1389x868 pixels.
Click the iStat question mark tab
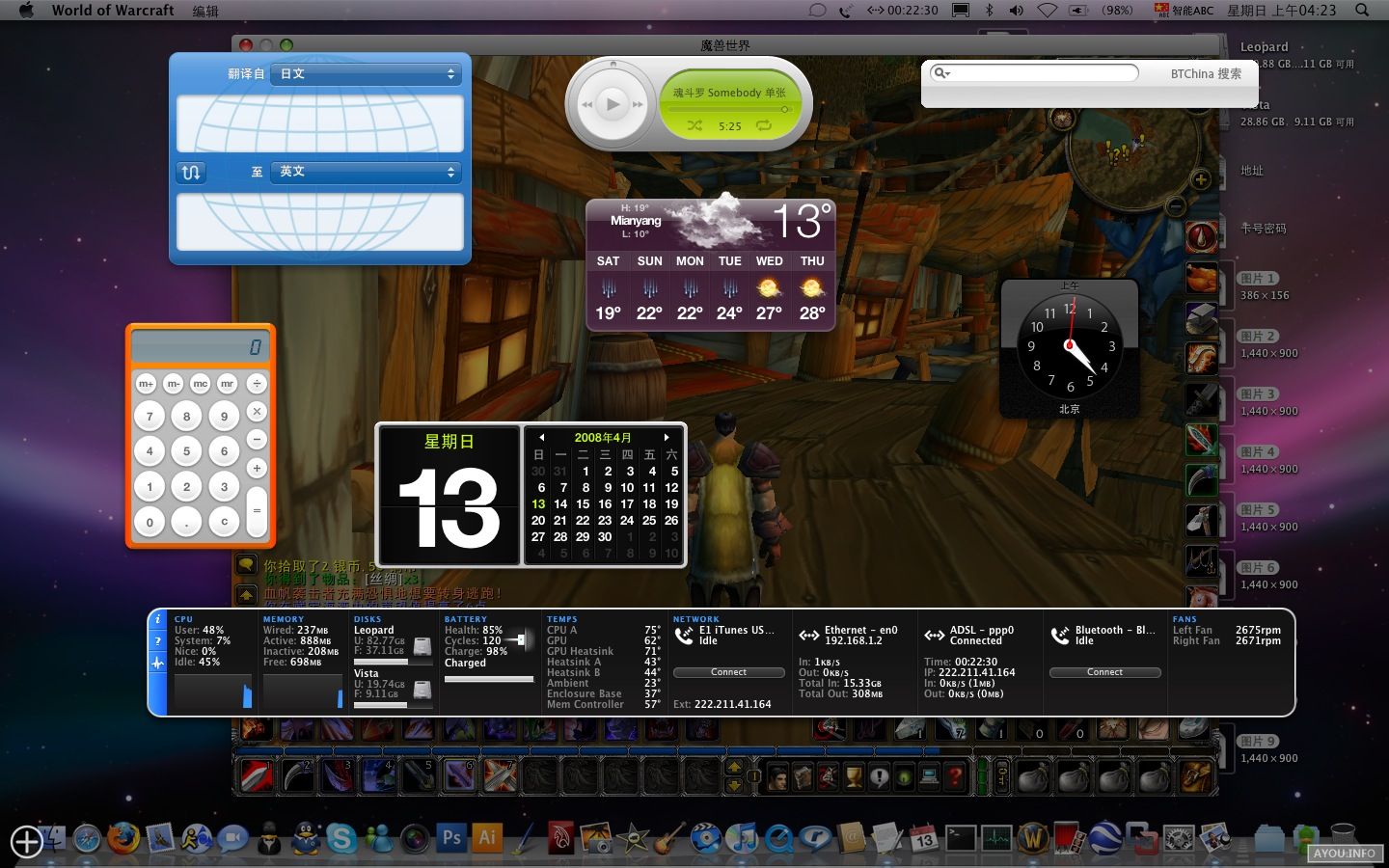[158, 641]
